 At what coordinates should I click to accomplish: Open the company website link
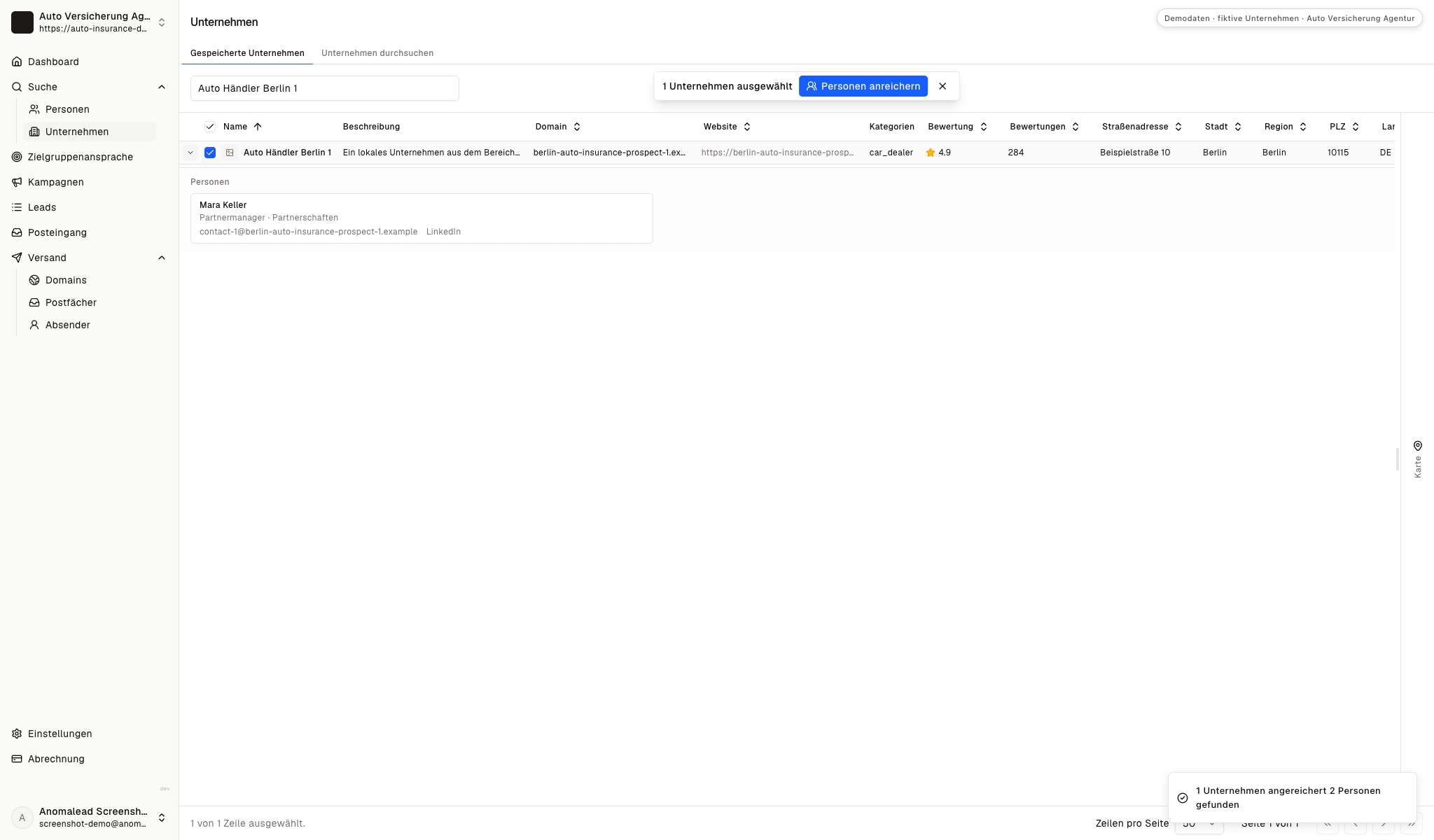(x=777, y=153)
